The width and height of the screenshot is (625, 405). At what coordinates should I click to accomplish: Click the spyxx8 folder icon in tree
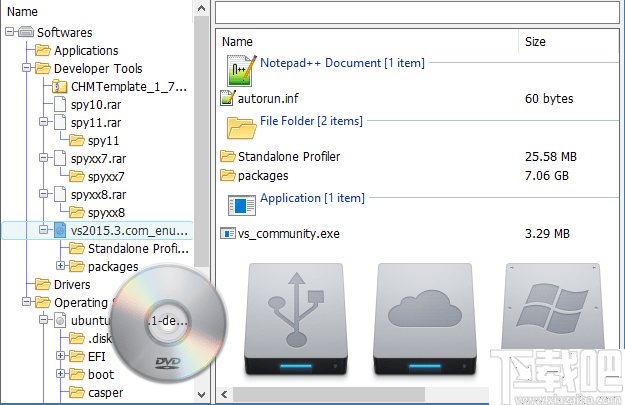(77, 212)
